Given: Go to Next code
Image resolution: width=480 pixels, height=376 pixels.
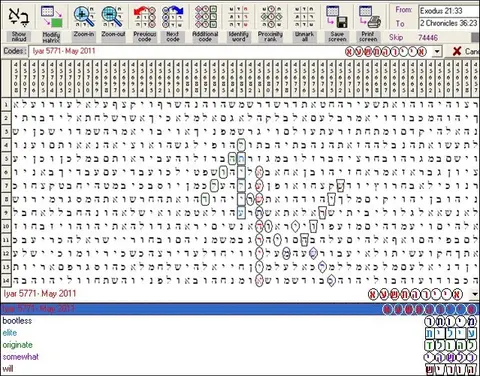Looking at the screenshot, I should point(173,17).
